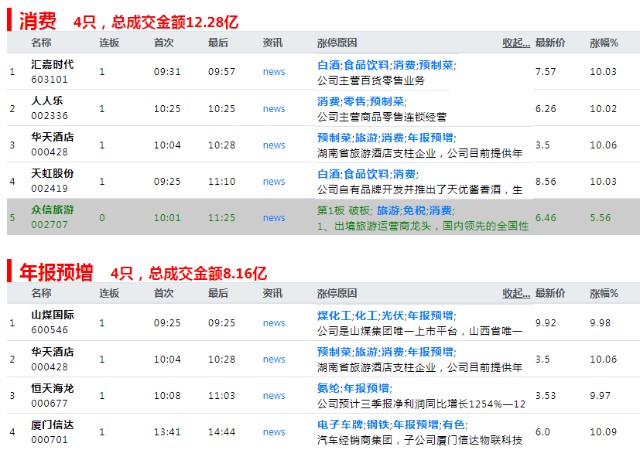Image resolution: width=640 pixels, height=450 pixels.
Task: Click first limit-up time 13:41
Action: pos(167,432)
